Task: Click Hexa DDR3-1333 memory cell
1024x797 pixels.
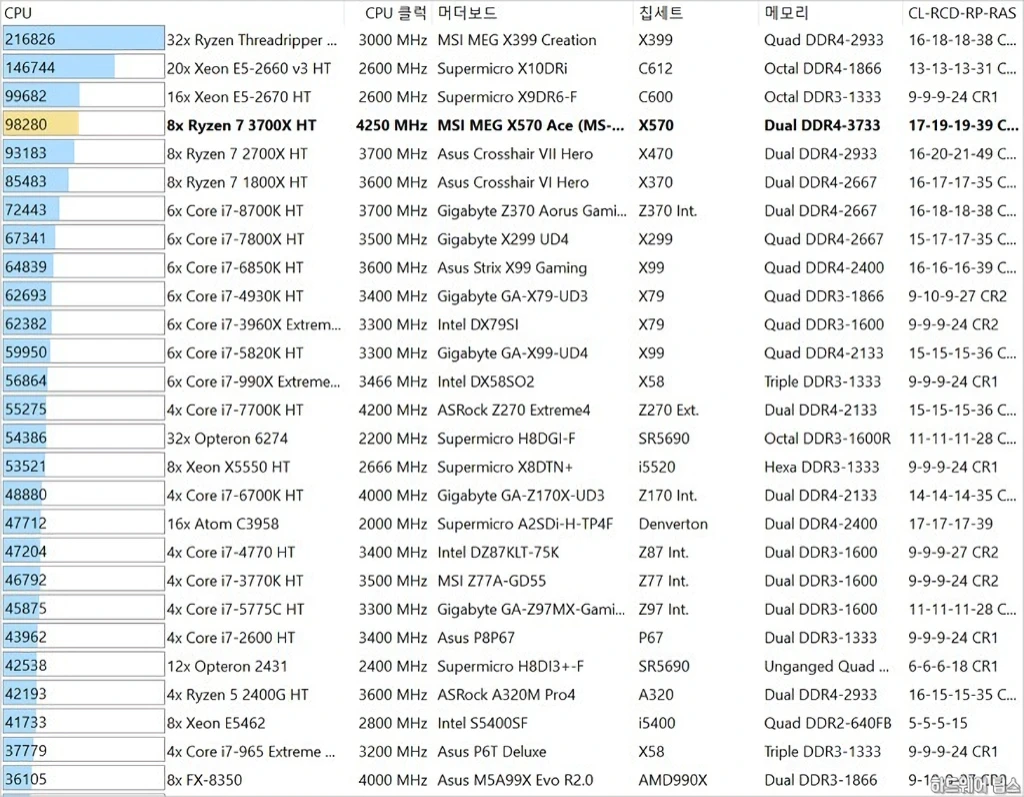Action: tap(822, 467)
